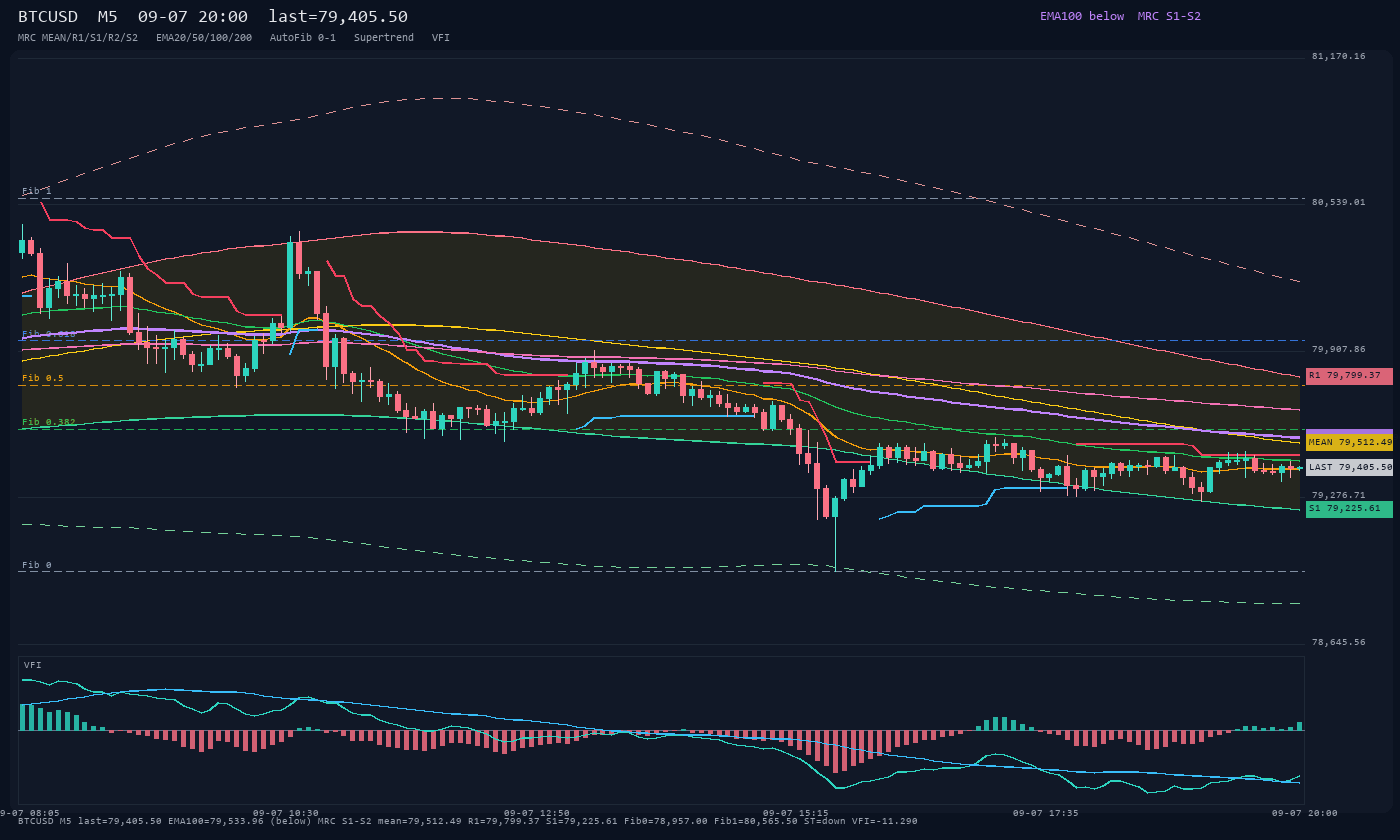Click the '79,907.86' price axis label
Image resolution: width=1400 pixels, height=840 pixels.
(1338, 349)
